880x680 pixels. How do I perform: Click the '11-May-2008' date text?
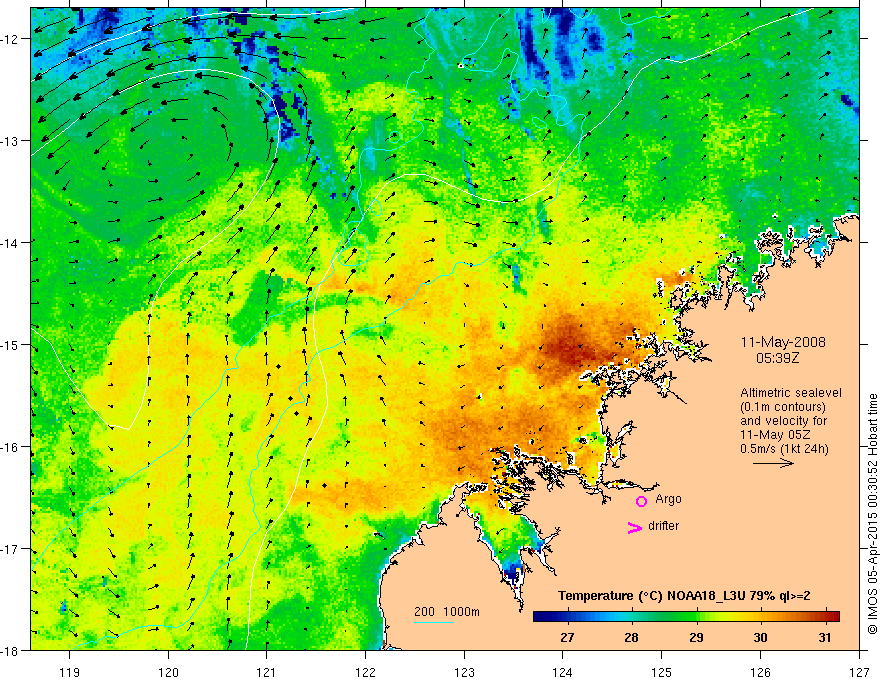pyautogui.click(x=783, y=342)
